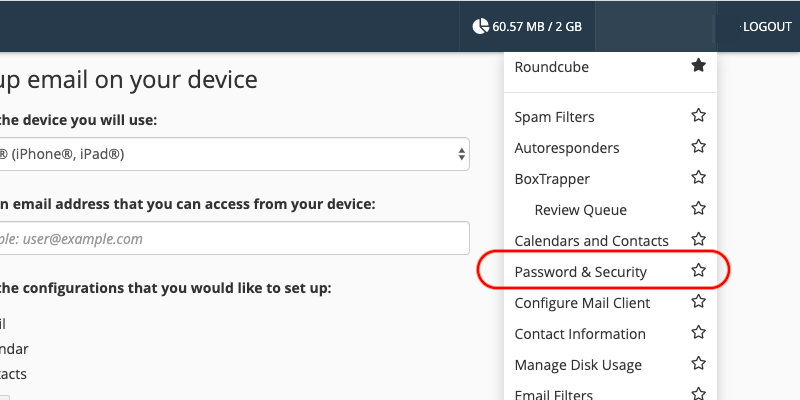Viewport: 800px width, 400px height.
Task: Star the Review Queue item
Action: [x=698, y=208]
